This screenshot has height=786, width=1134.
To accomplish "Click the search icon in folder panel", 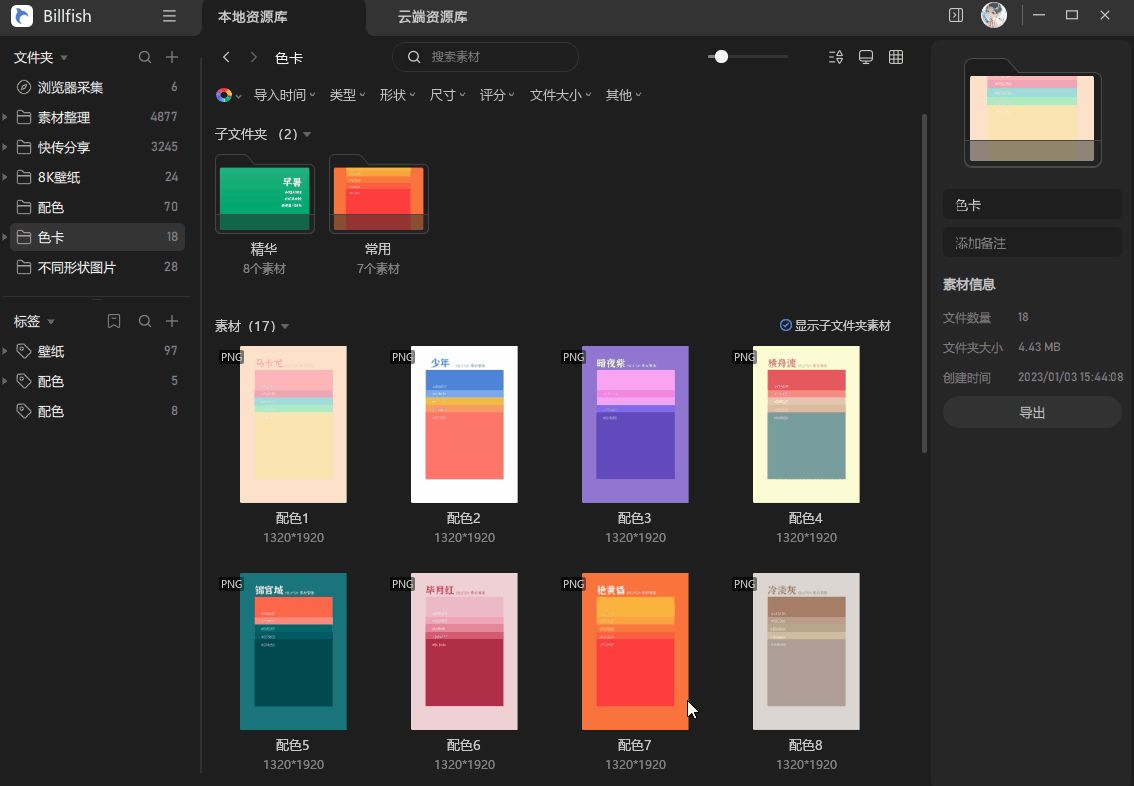I will point(144,57).
